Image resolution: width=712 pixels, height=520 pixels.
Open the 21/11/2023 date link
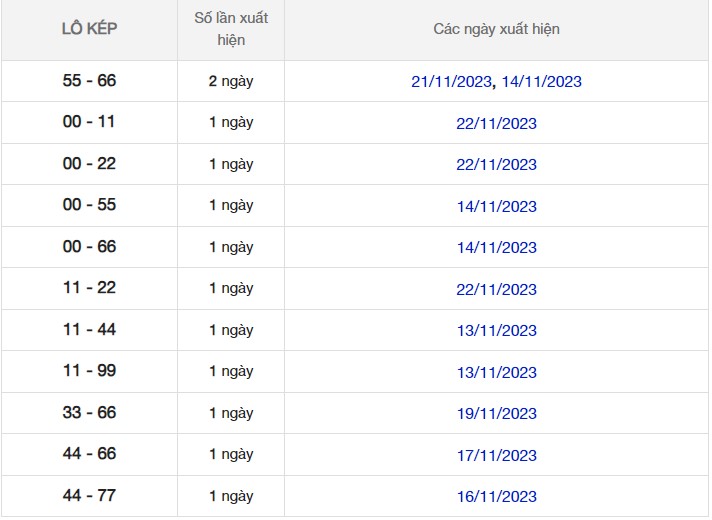point(452,82)
